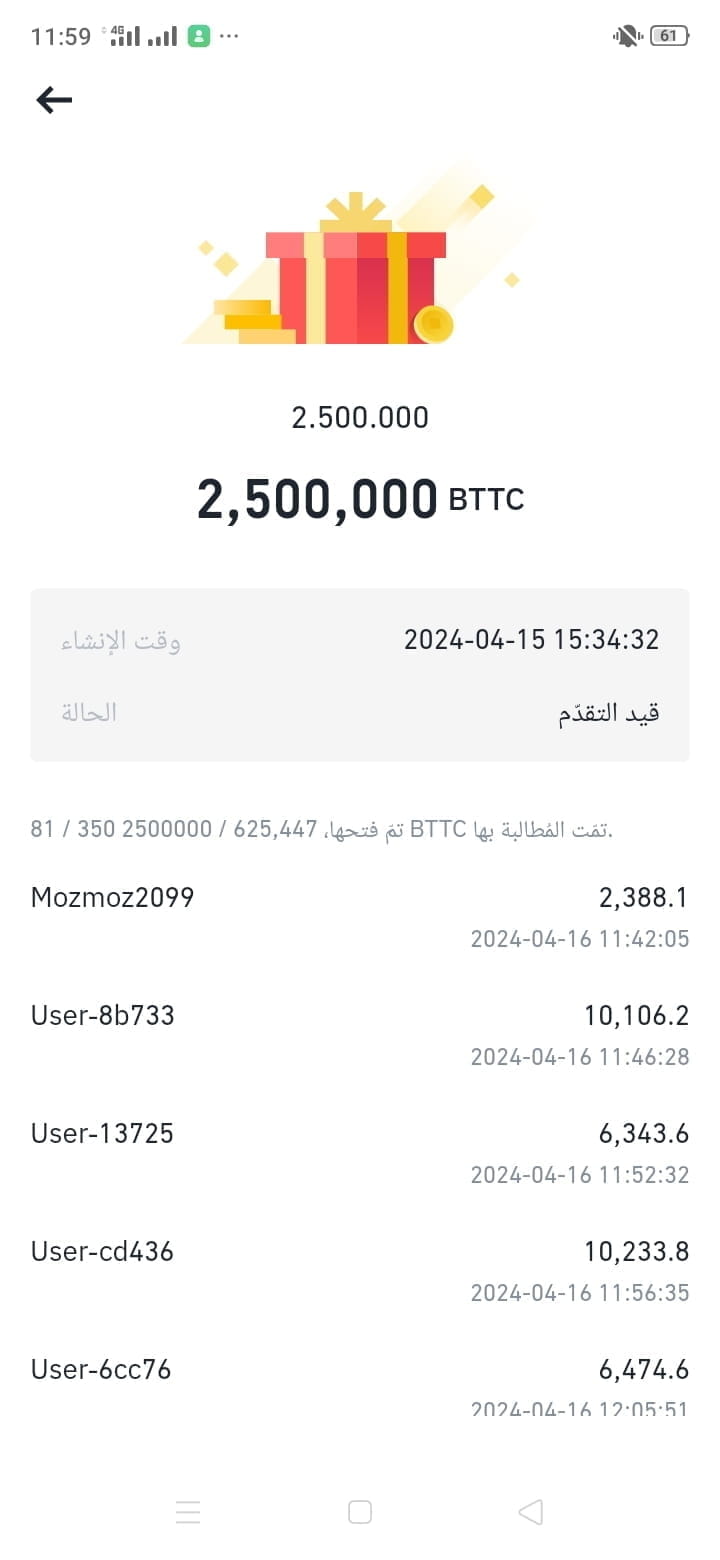Tap the 10,233.8 amount for User-cd436
The image size is (720, 1560).
click(637, 1251)
